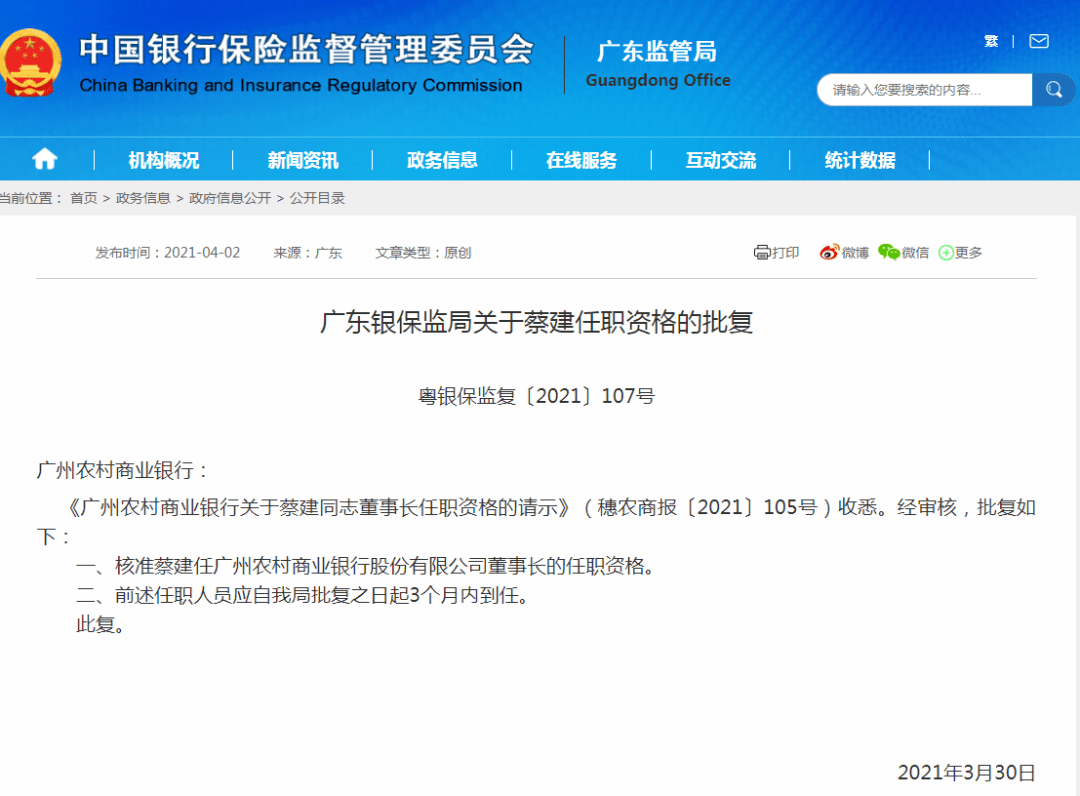Viewport: 1080px width, 796px height.
Task: Click 微博 share label
Action: [x=855, y=253]
